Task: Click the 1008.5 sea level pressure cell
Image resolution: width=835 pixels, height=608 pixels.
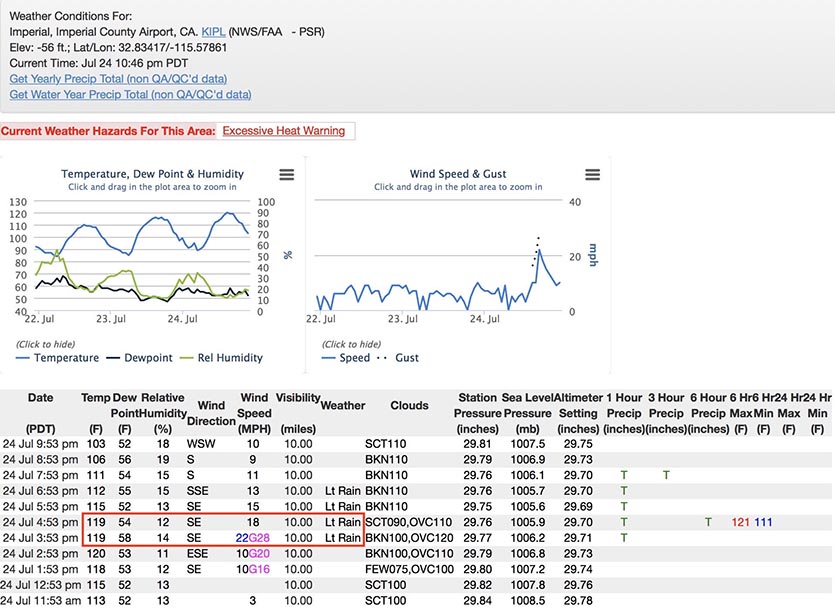Action: point(527,601)
